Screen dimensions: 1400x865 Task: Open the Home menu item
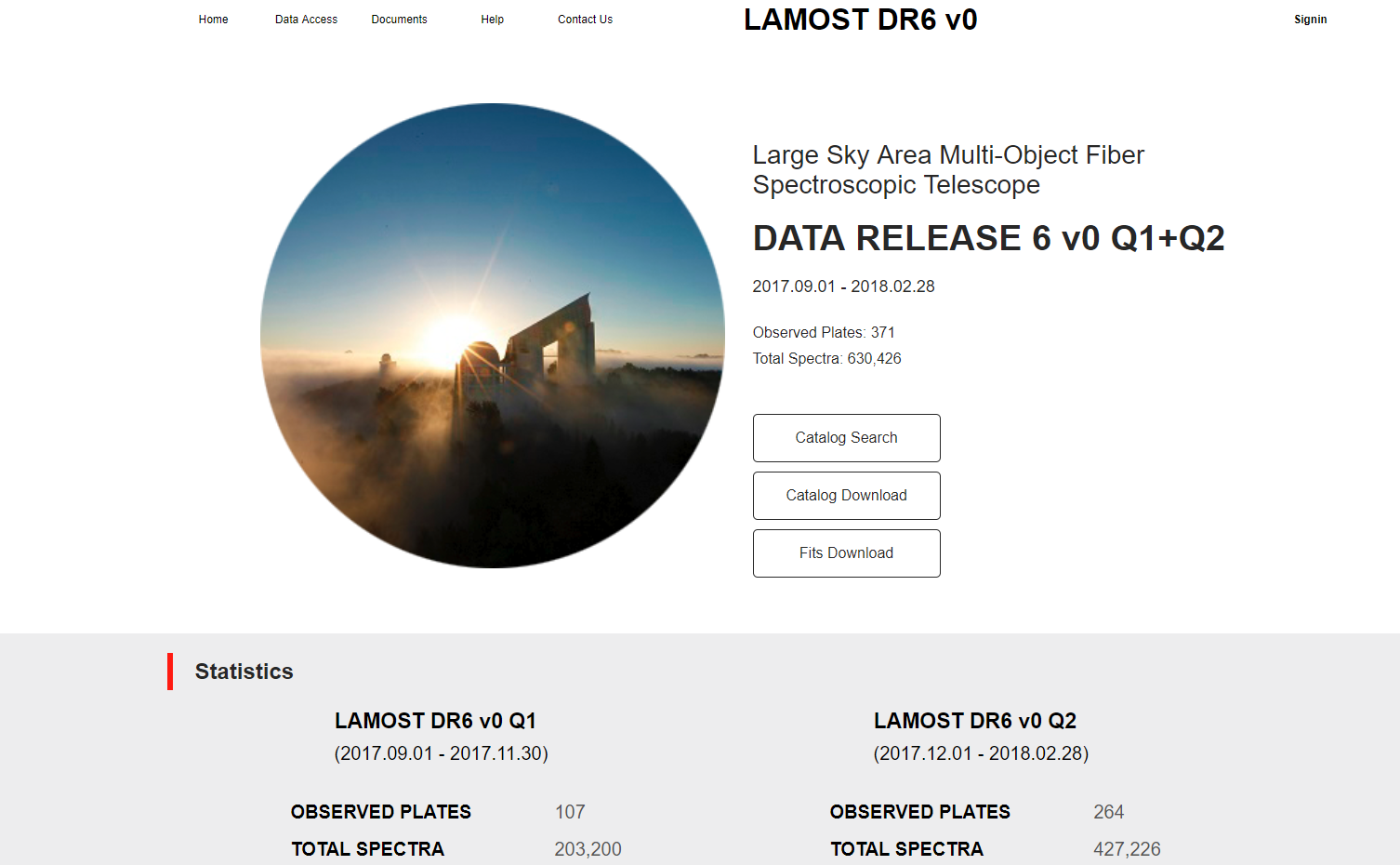click(213, 20)
